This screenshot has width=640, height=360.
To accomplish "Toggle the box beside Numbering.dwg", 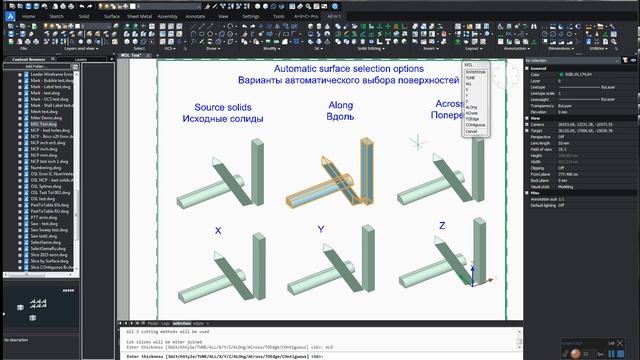I will (x=20, y=168).
